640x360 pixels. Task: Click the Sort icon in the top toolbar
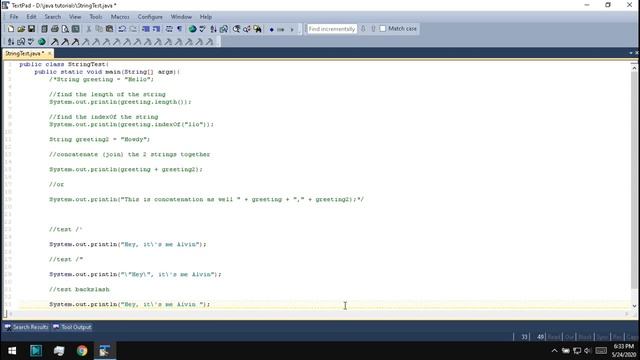click(213, 29)
